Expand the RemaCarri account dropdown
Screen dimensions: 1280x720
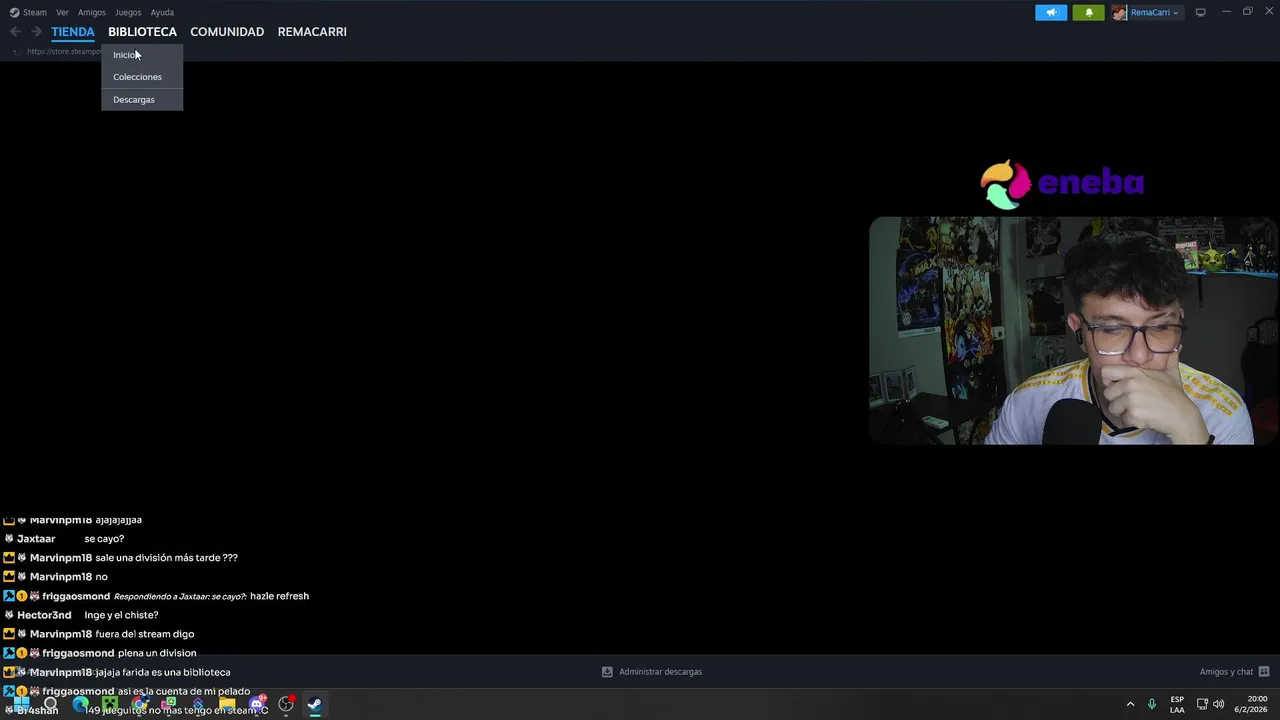click(x=1154, y=12)
